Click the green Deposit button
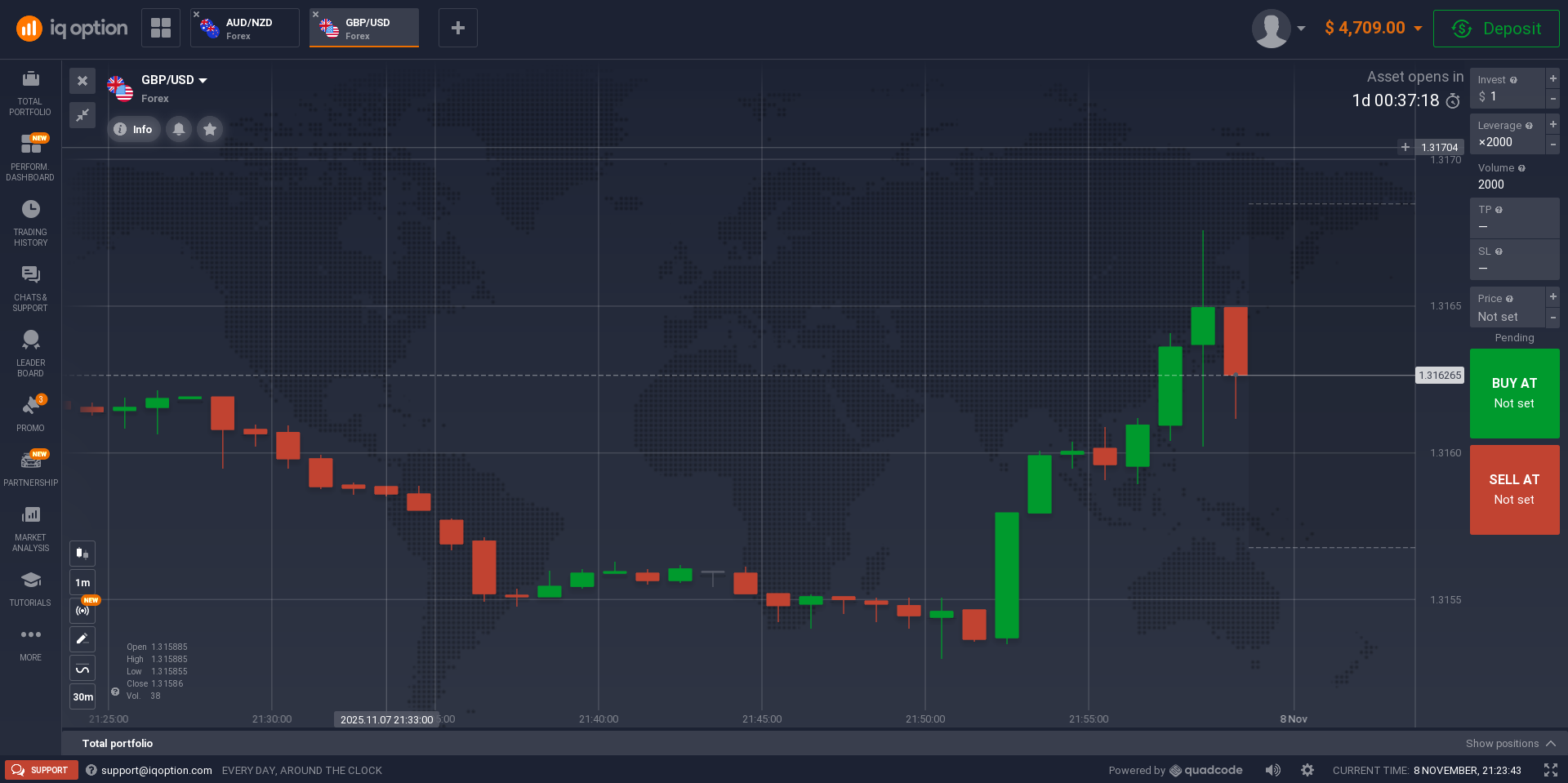This screenshot has width=1568, height=783. click(x=1496, y=29)
